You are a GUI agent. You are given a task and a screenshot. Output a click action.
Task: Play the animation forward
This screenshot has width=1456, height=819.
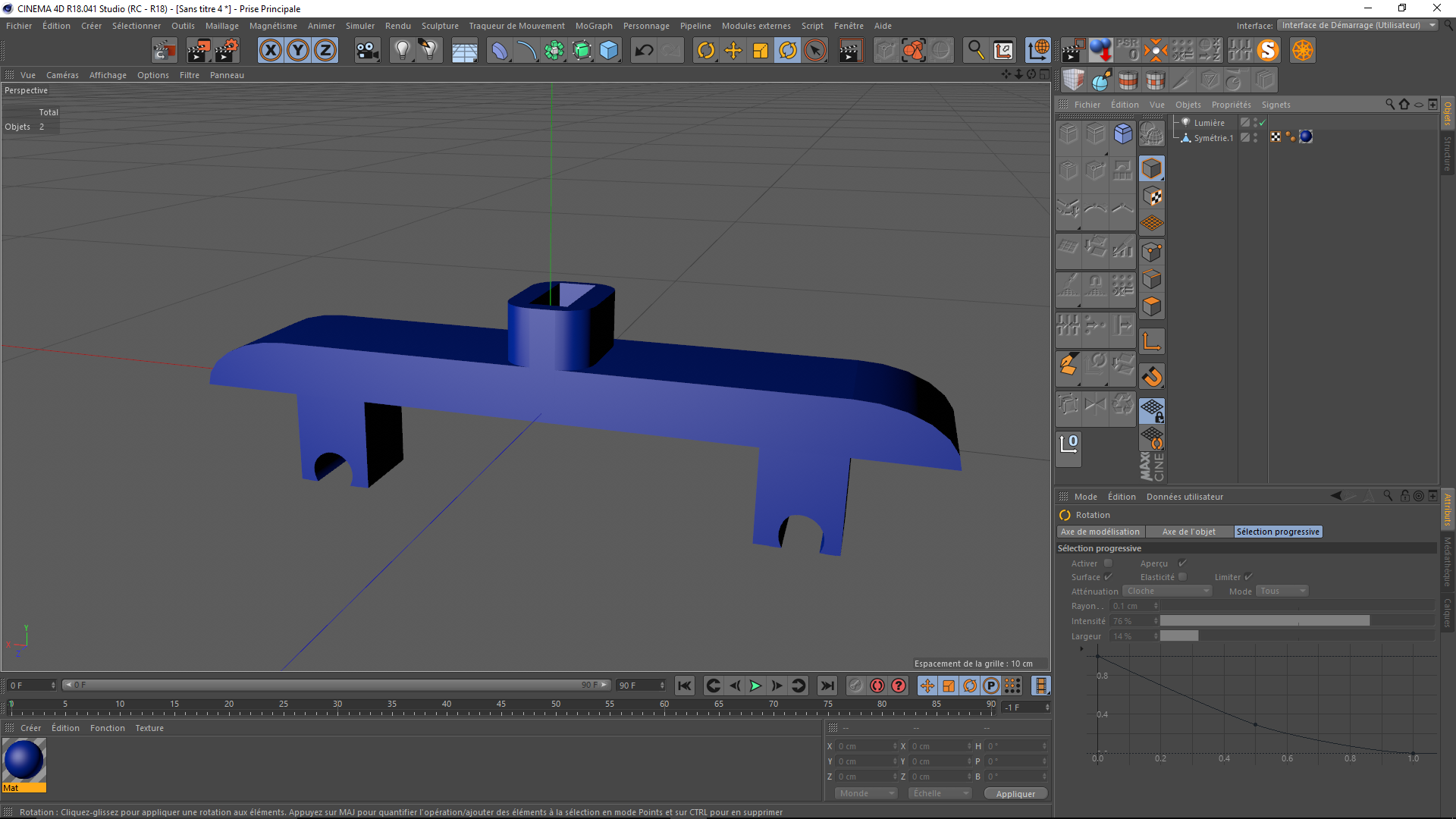pyautogui.click(x=755, y=686)
